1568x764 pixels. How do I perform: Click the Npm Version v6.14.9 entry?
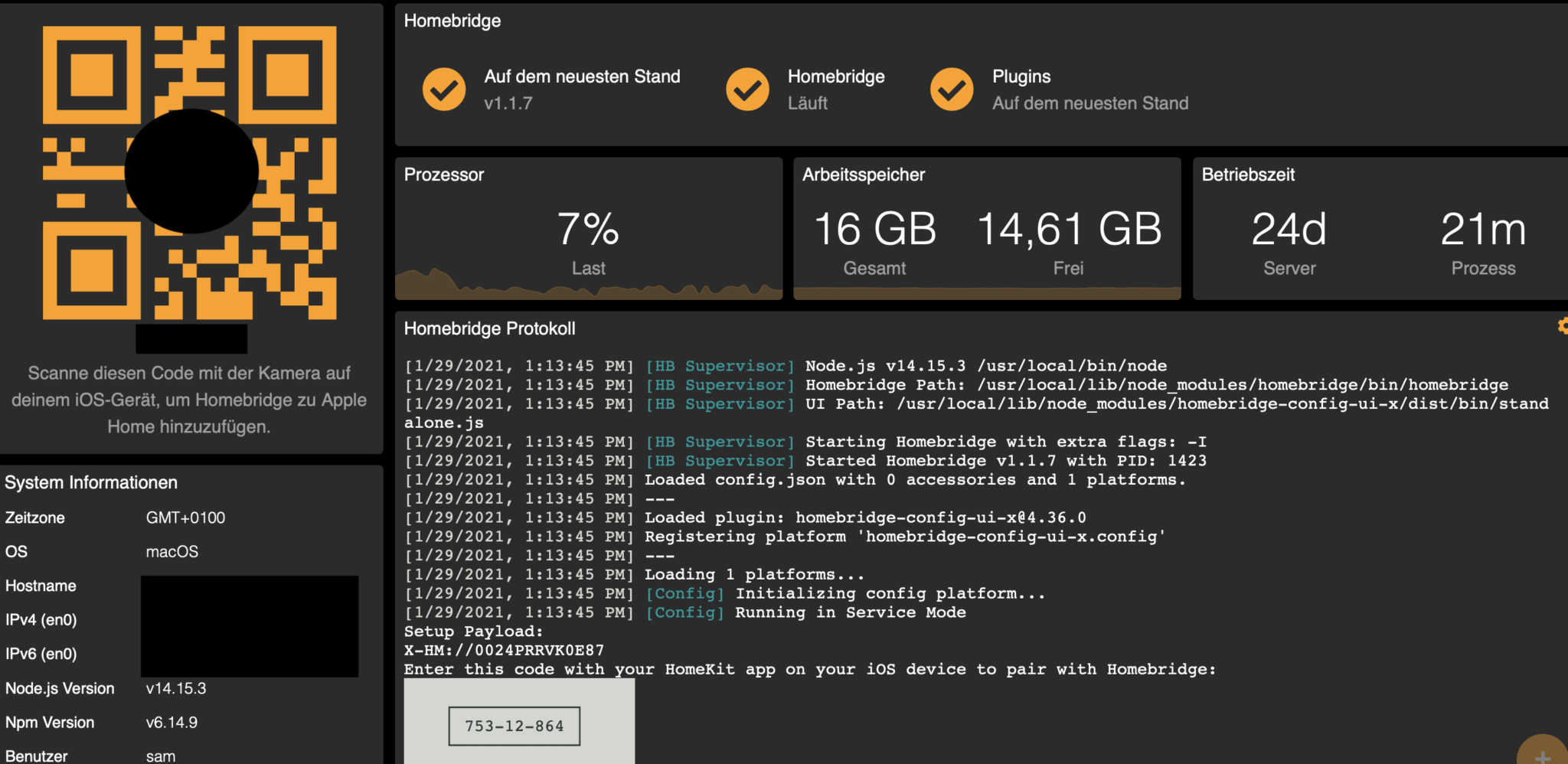pos(171,722)
